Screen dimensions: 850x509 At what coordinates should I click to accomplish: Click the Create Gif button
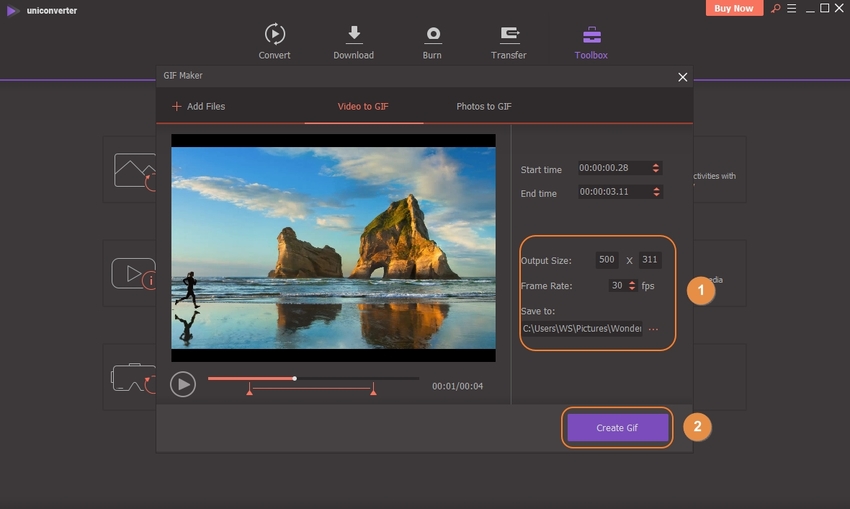(x=617, y=427)
